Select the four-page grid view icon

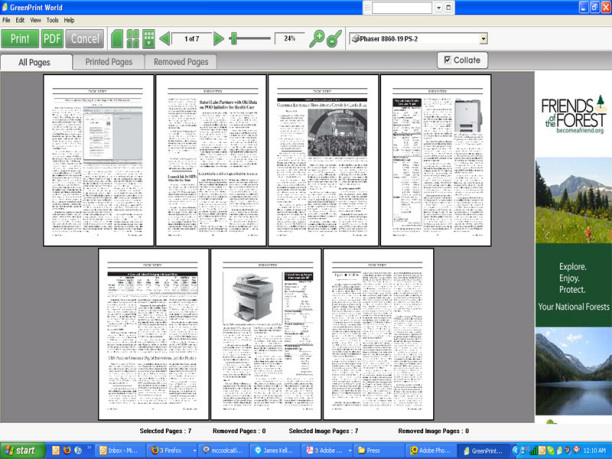tap(133, 39)
